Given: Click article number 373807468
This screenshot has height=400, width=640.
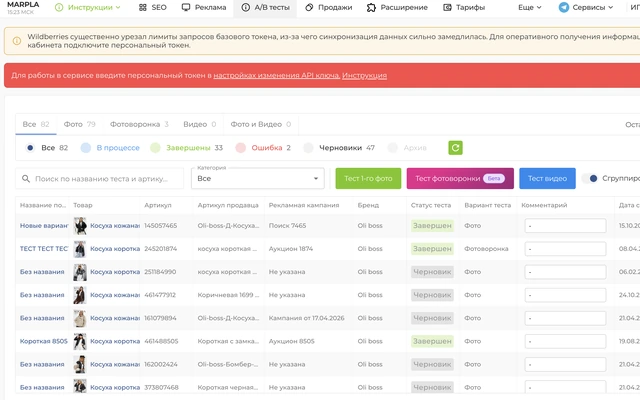Looking at the screenshot, I should pos(161,387).
